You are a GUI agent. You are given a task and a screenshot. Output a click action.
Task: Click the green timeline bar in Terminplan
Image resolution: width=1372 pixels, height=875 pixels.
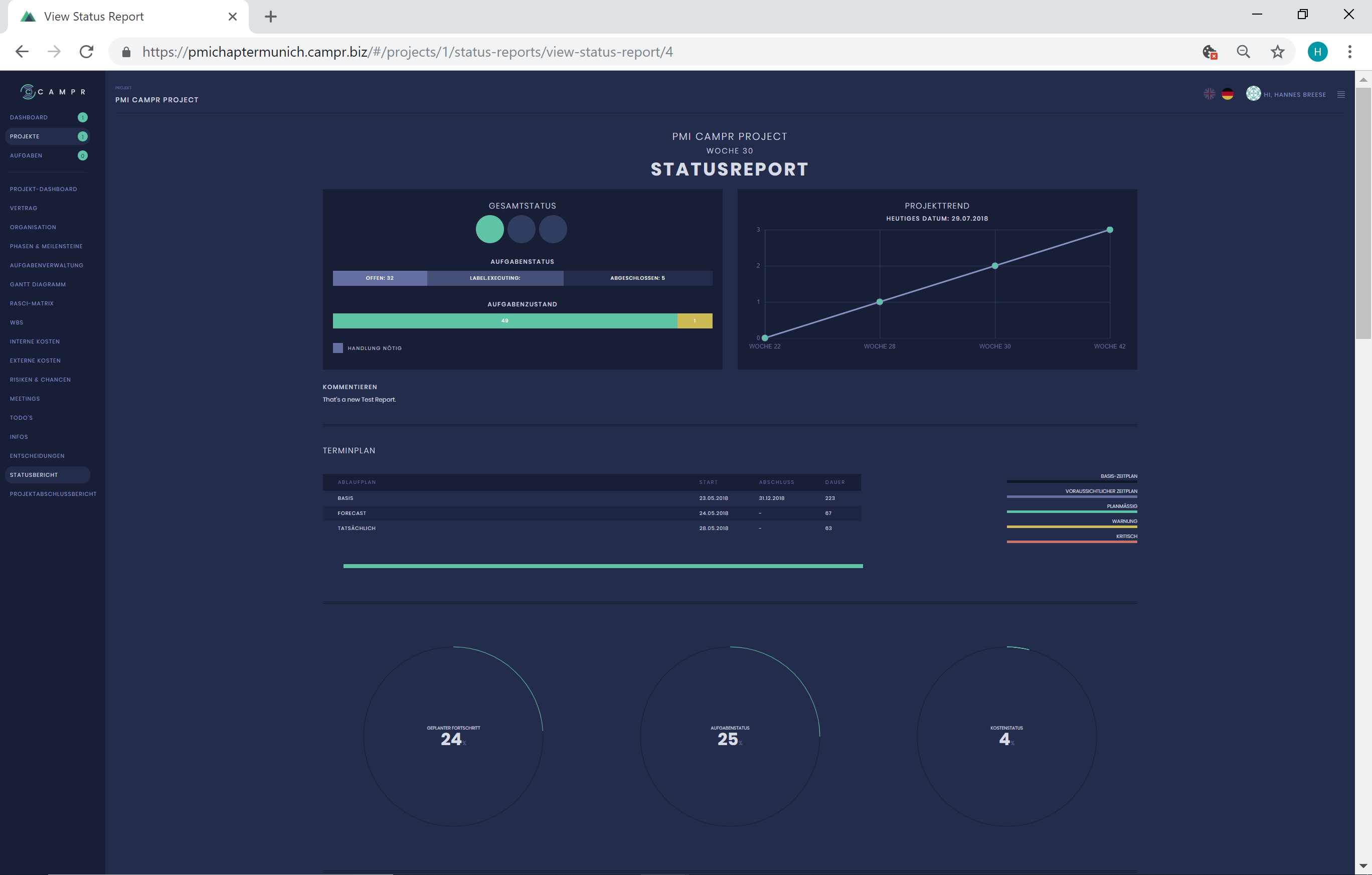point(603,566)
